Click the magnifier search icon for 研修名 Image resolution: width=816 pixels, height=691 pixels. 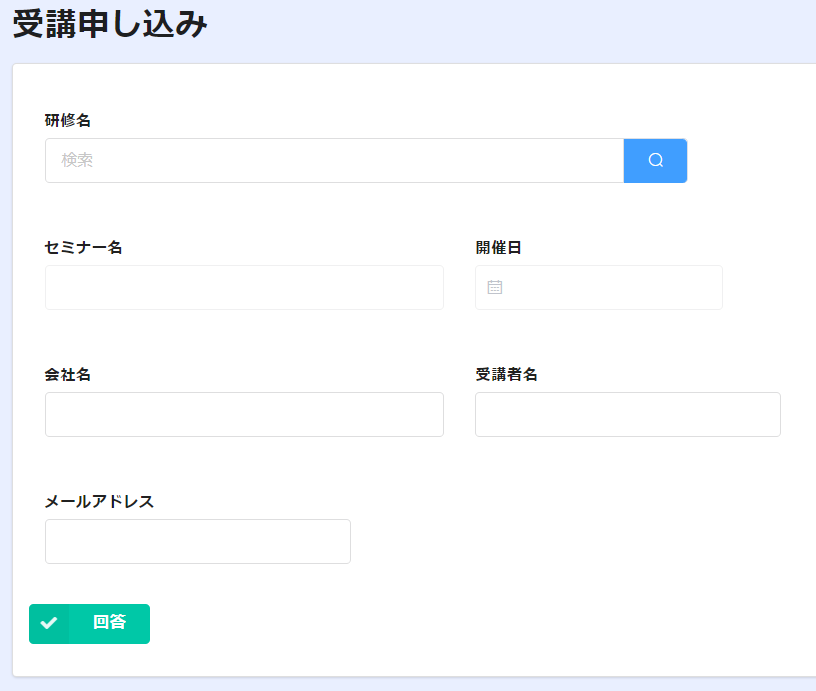click(656, 160)
